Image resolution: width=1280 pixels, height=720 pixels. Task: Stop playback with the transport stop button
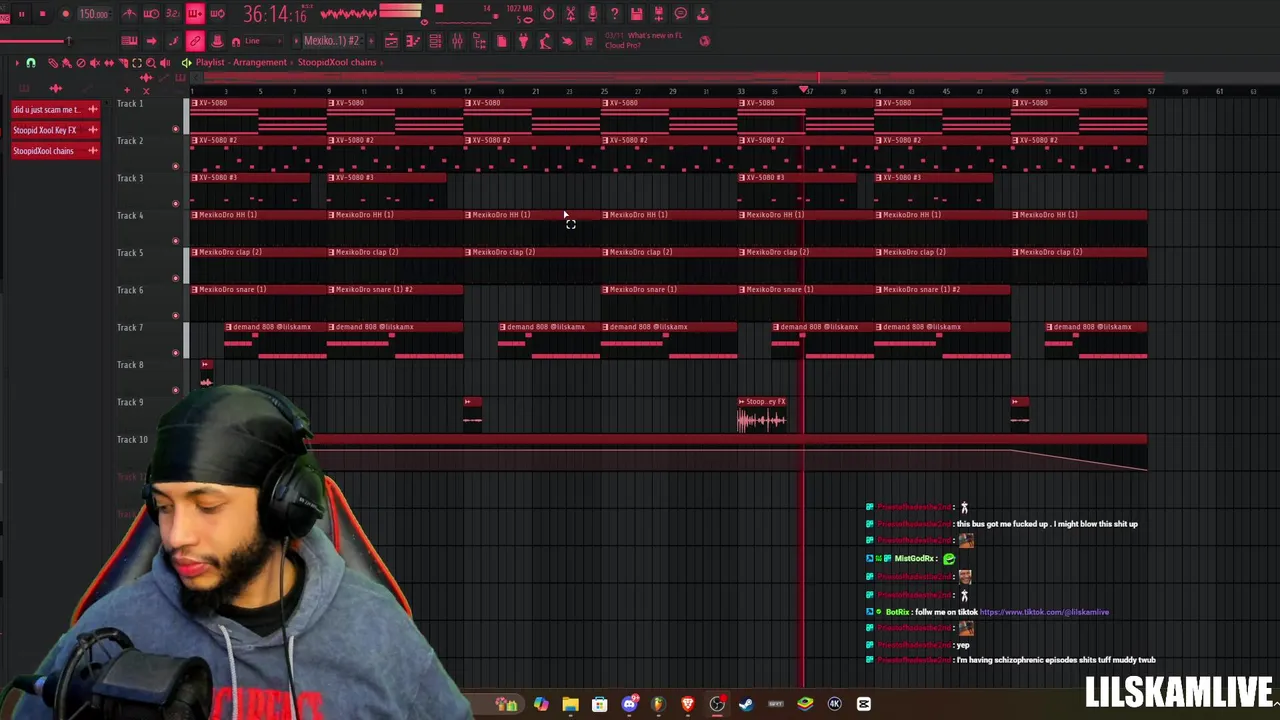coord(42,14)
